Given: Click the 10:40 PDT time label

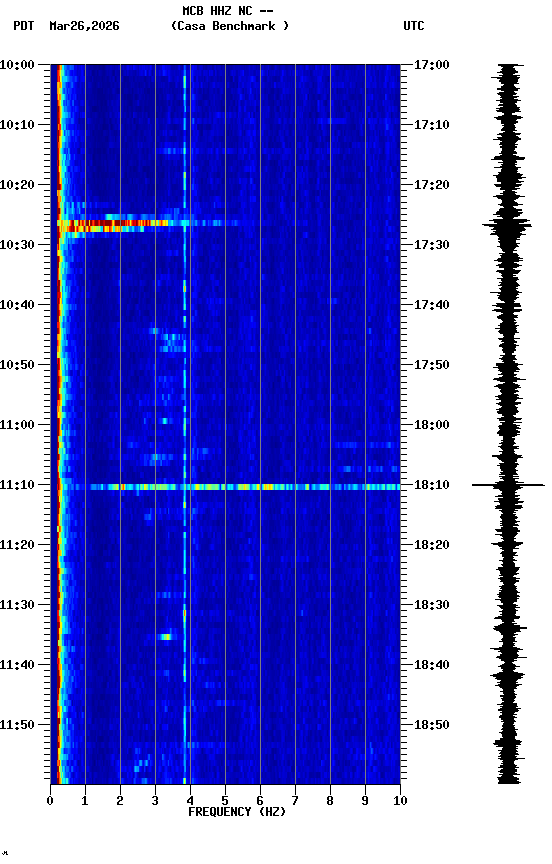Looking at the screenshot, I should click(x=17, y=305).
